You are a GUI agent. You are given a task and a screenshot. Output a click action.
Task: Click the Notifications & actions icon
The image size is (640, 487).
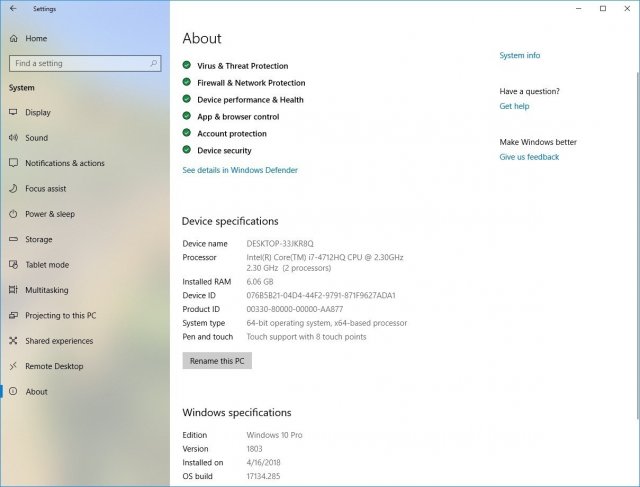click(13, 163)
